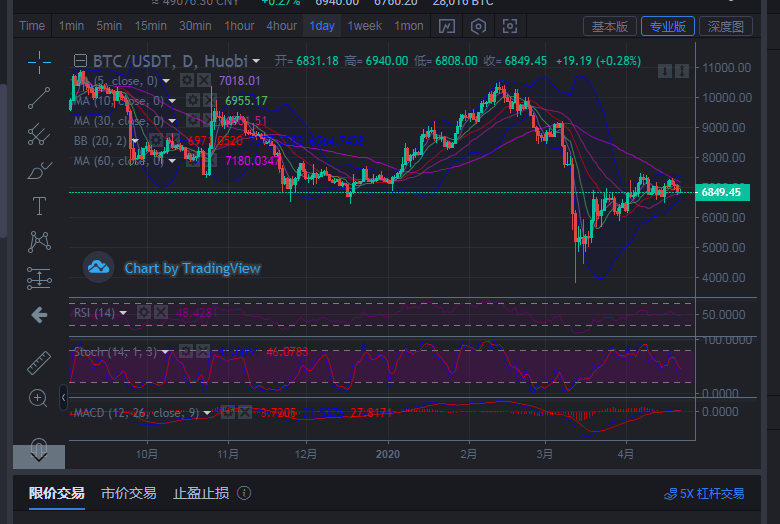The height and width of the screenshot is (524, 780).
Task: Expand MACD (12, 26, close, 9) dropdown arrow
Action: (x=207, y=413)
